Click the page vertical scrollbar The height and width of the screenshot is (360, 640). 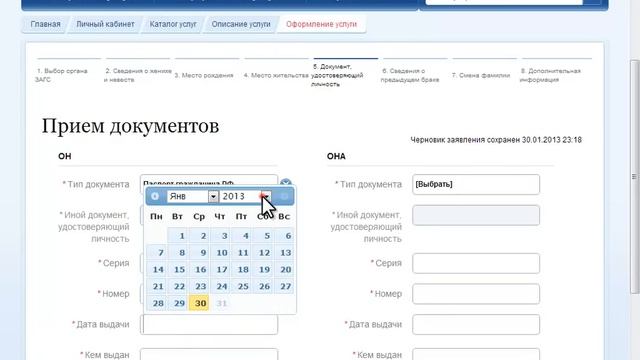634,176
